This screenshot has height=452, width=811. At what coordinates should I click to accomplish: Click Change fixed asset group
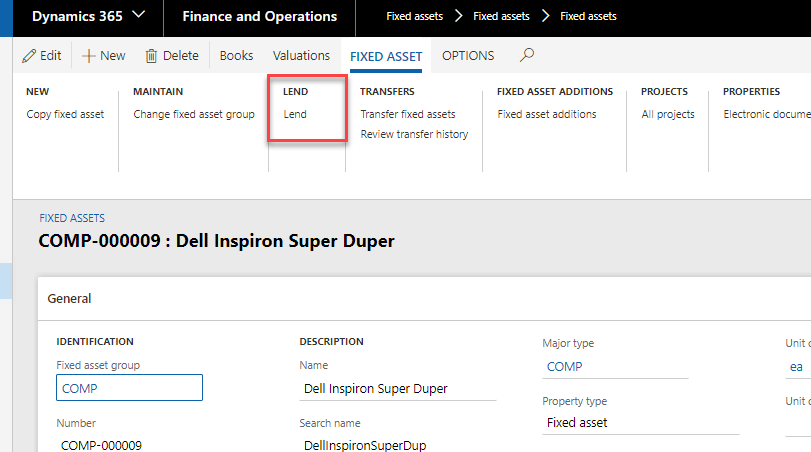(194, 114)
